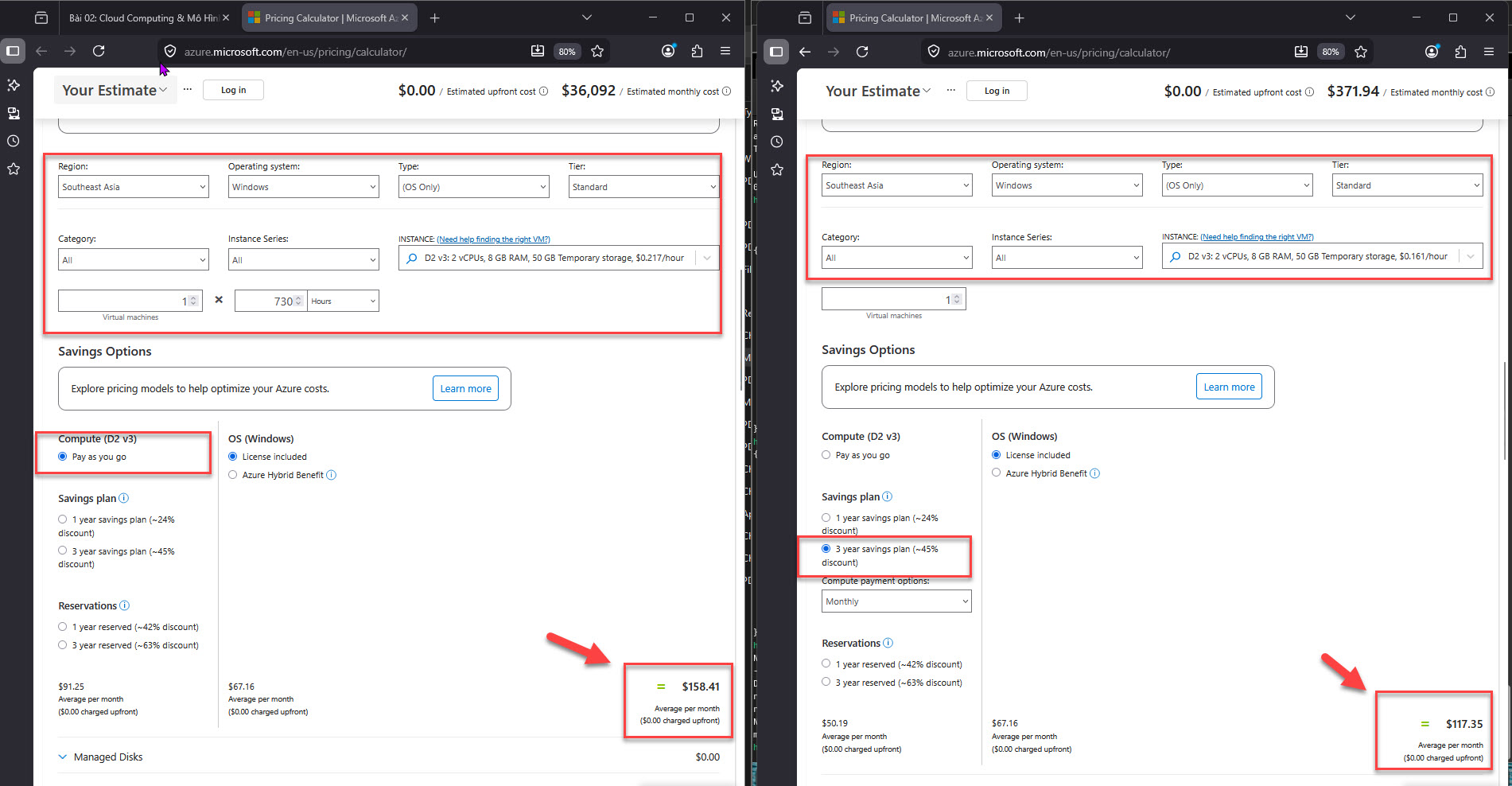Click info icon beside left estimated monthly cost
Viewport: 1512px width, 786px height.
726,91
